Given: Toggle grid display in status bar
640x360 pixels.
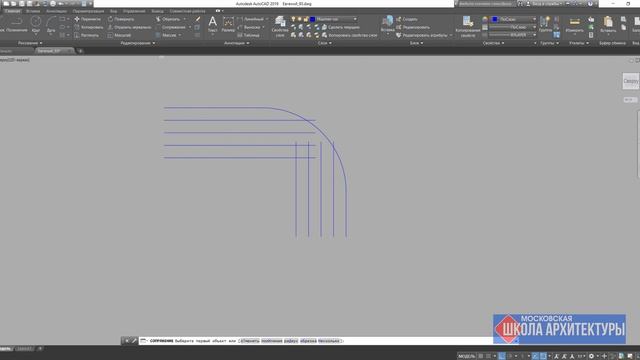Looking at the screenshot, I should pos(481,356).
